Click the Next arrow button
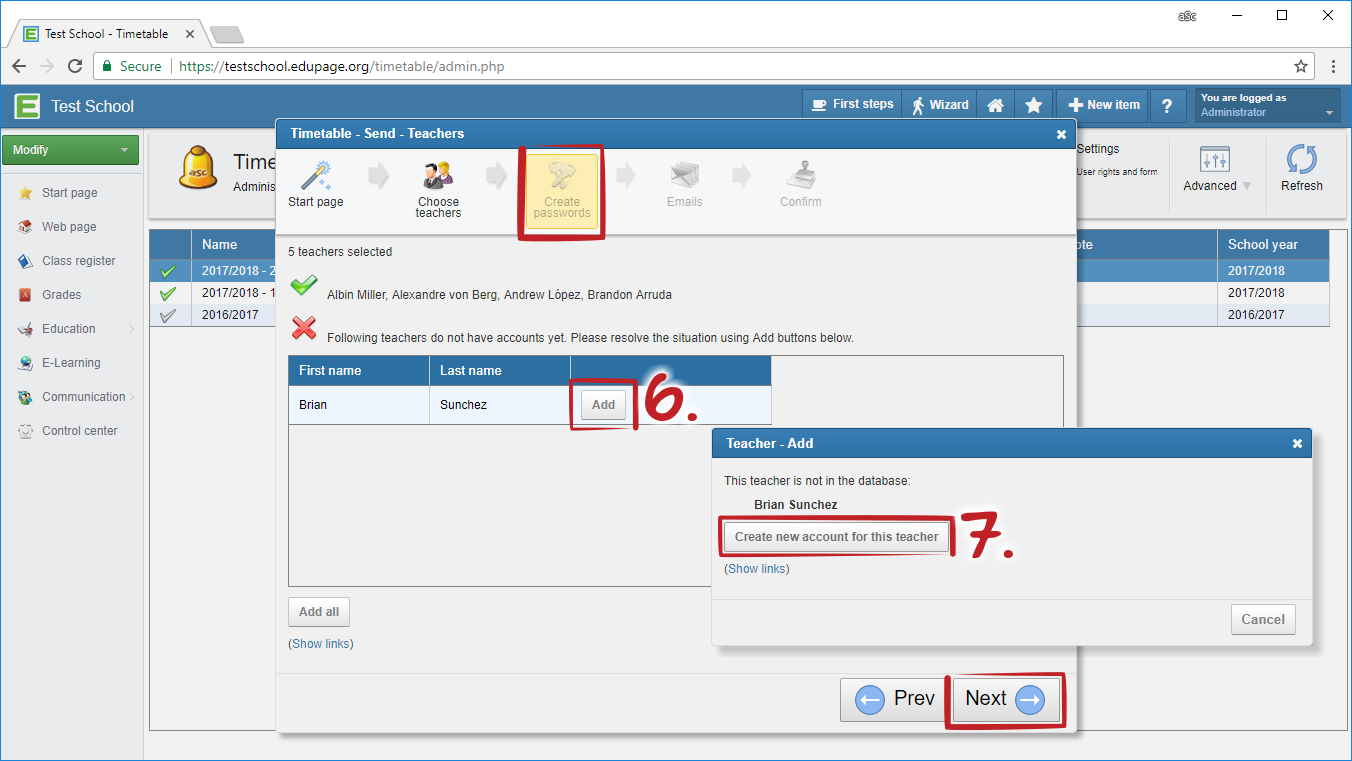This screenshot has height=761, width=1352. click(1004, 699)
